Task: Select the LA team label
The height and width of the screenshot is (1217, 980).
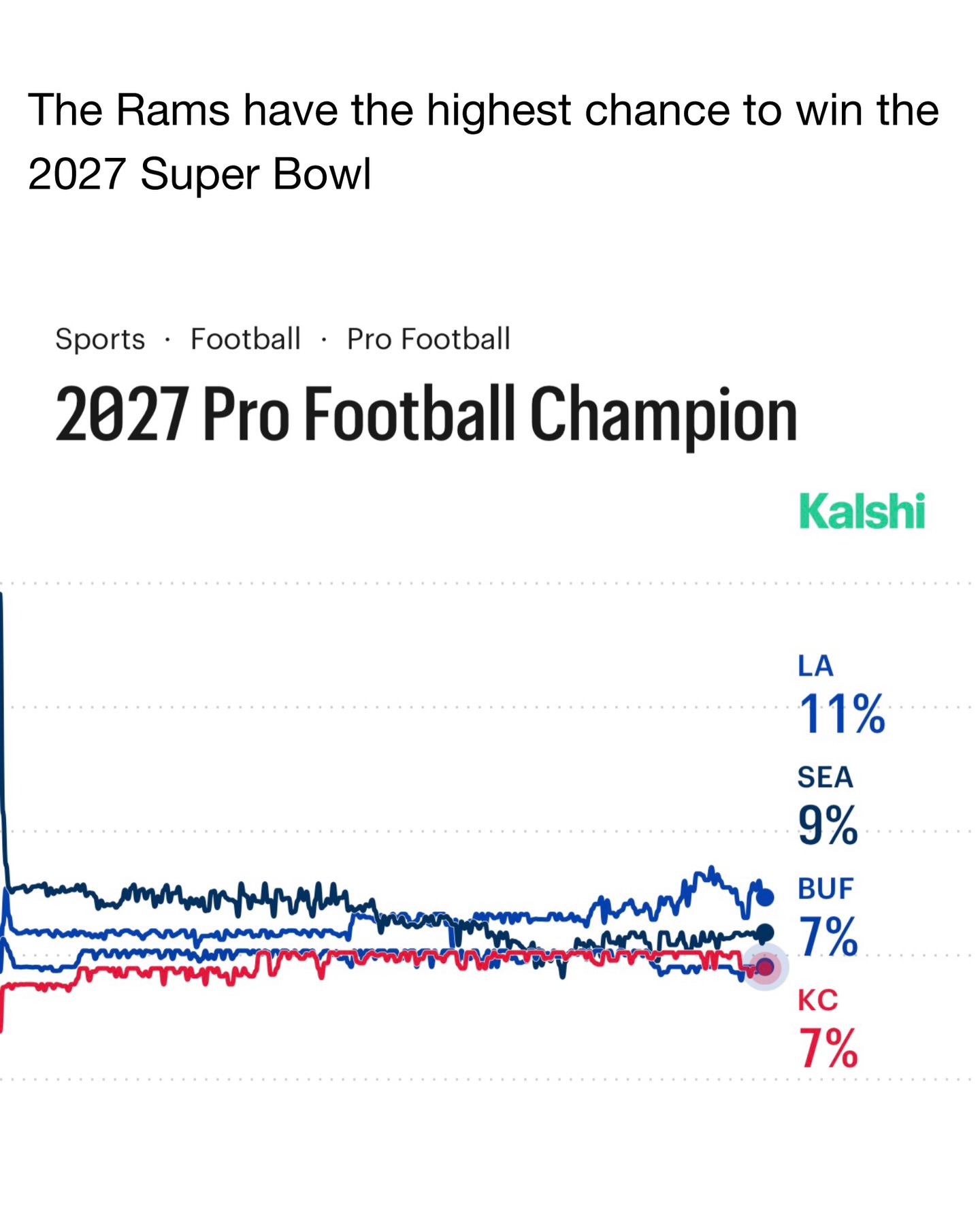Action: (815, 666)
